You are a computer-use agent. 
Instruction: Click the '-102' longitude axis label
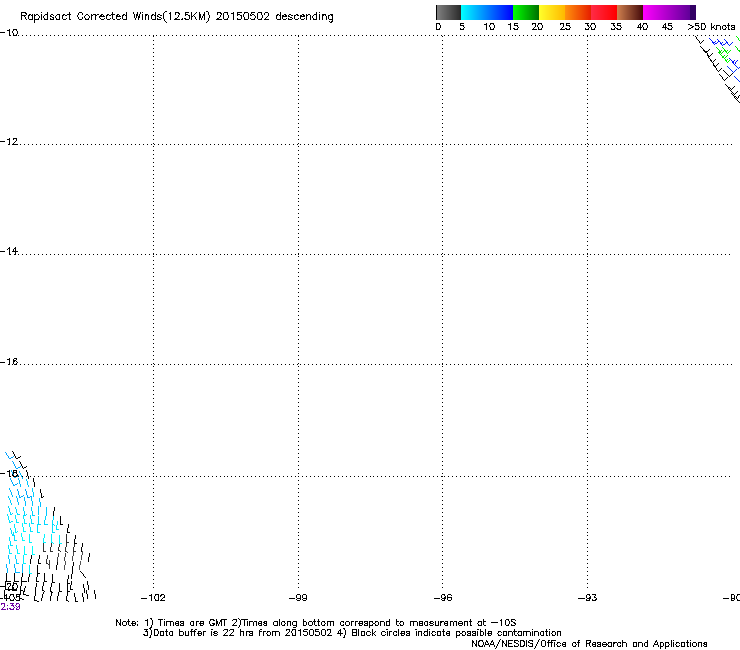coord(153,598)
